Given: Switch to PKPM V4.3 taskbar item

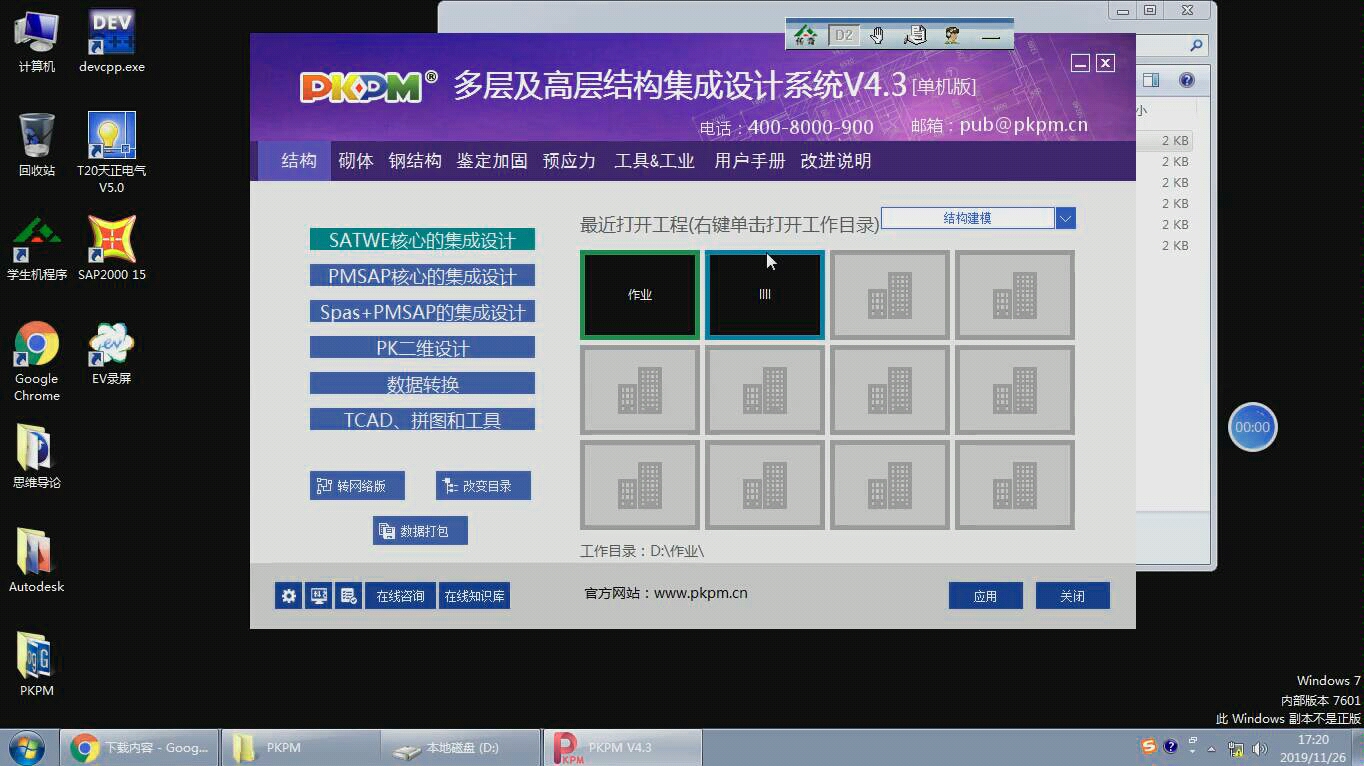Looking at the screenshot, I should pos(622,747).
